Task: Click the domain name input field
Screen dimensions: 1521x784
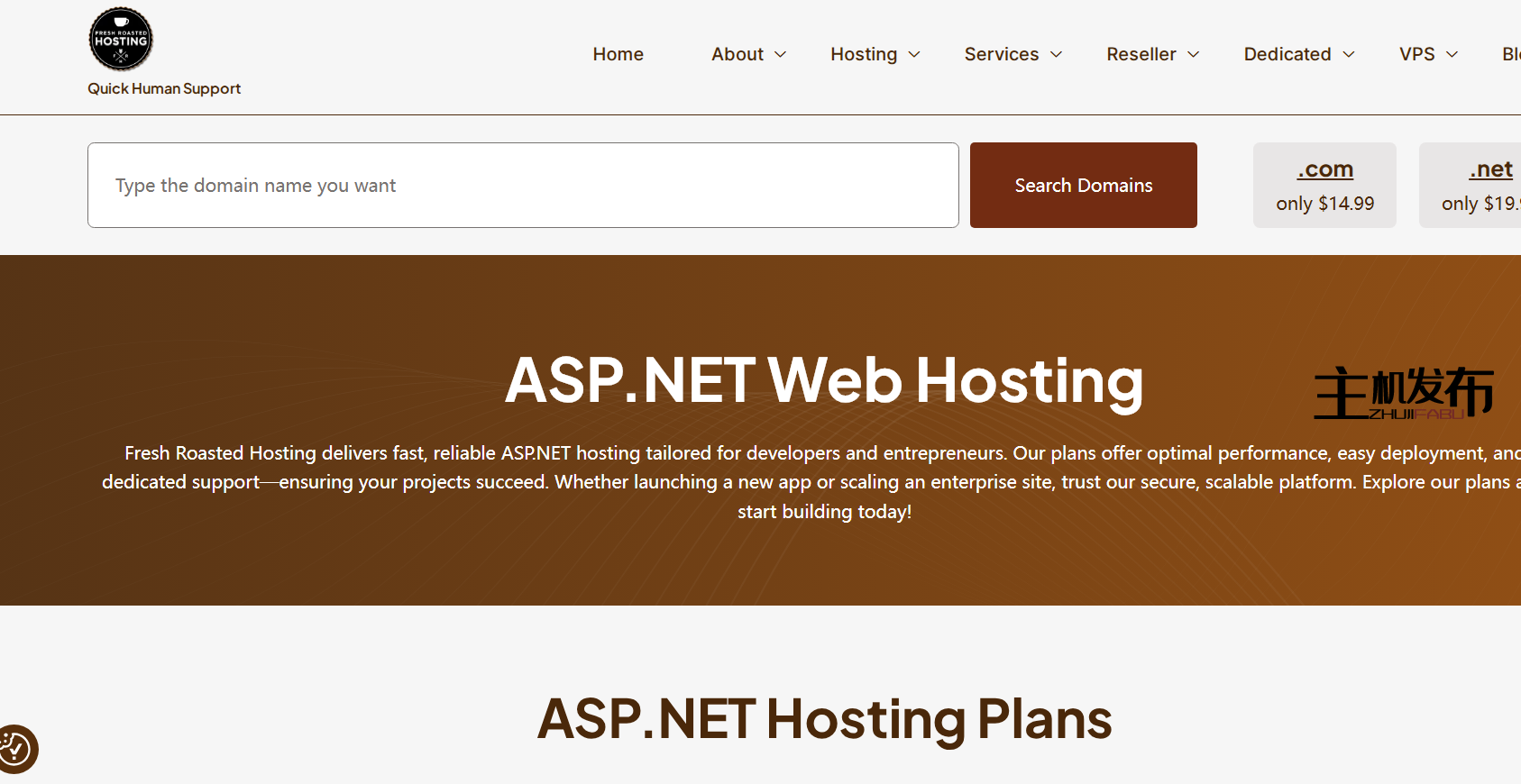Action: pyautogui.click(x=523, y=186)
